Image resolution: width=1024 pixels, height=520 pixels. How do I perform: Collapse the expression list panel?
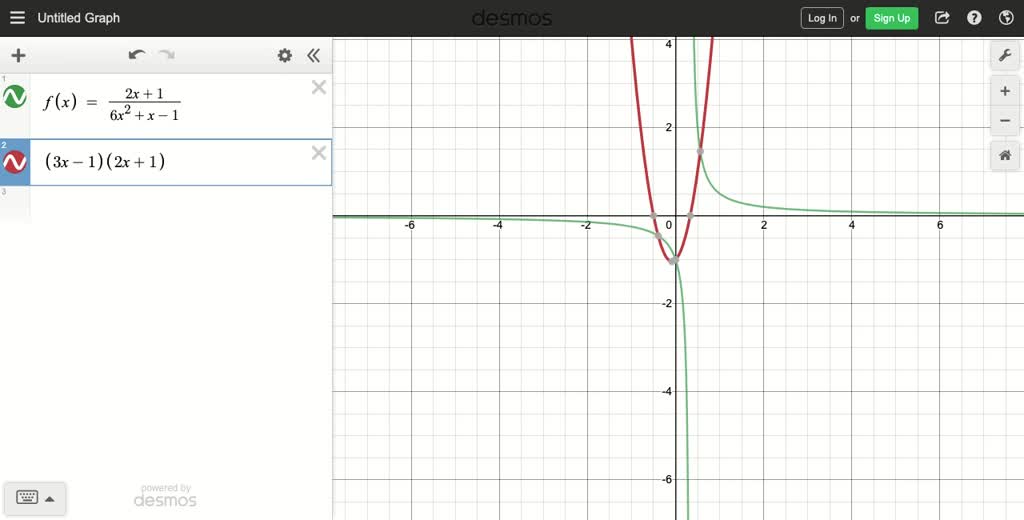tap(314, 56)
